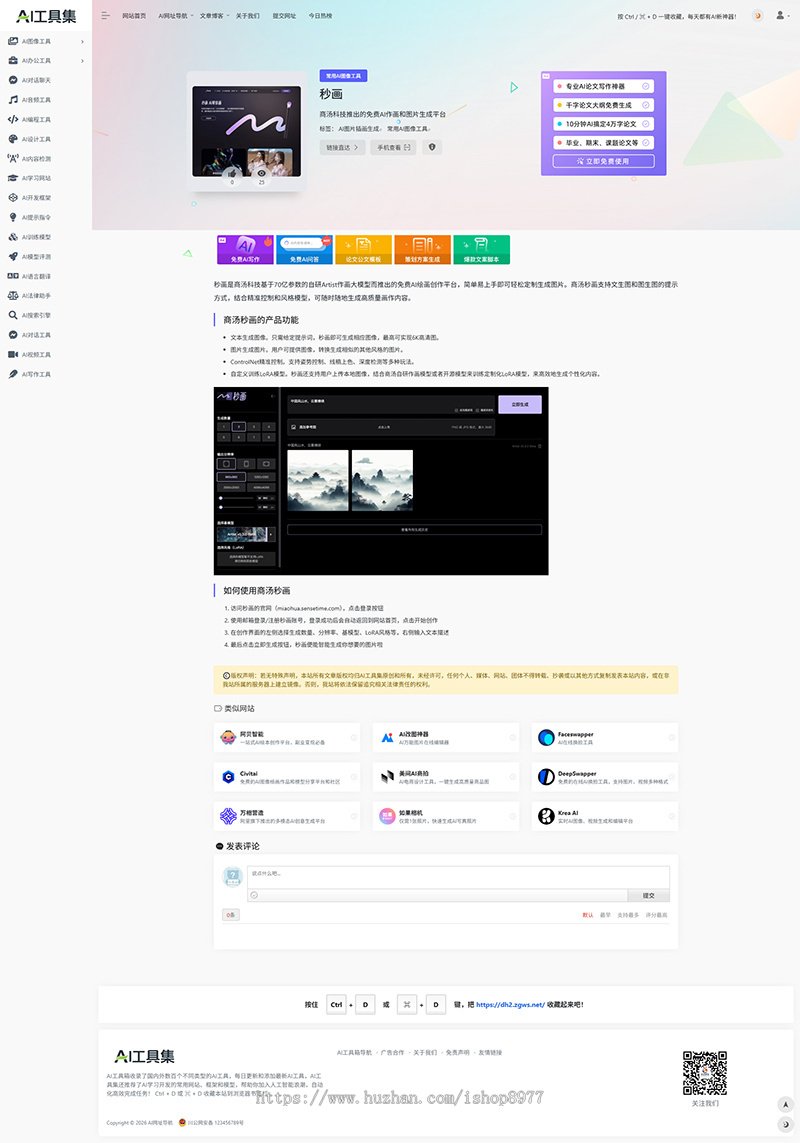Viewport: 800px width, 1143px height.
Task: Select the AI语言翻译 sidebar icon
Action: [12, 276]
